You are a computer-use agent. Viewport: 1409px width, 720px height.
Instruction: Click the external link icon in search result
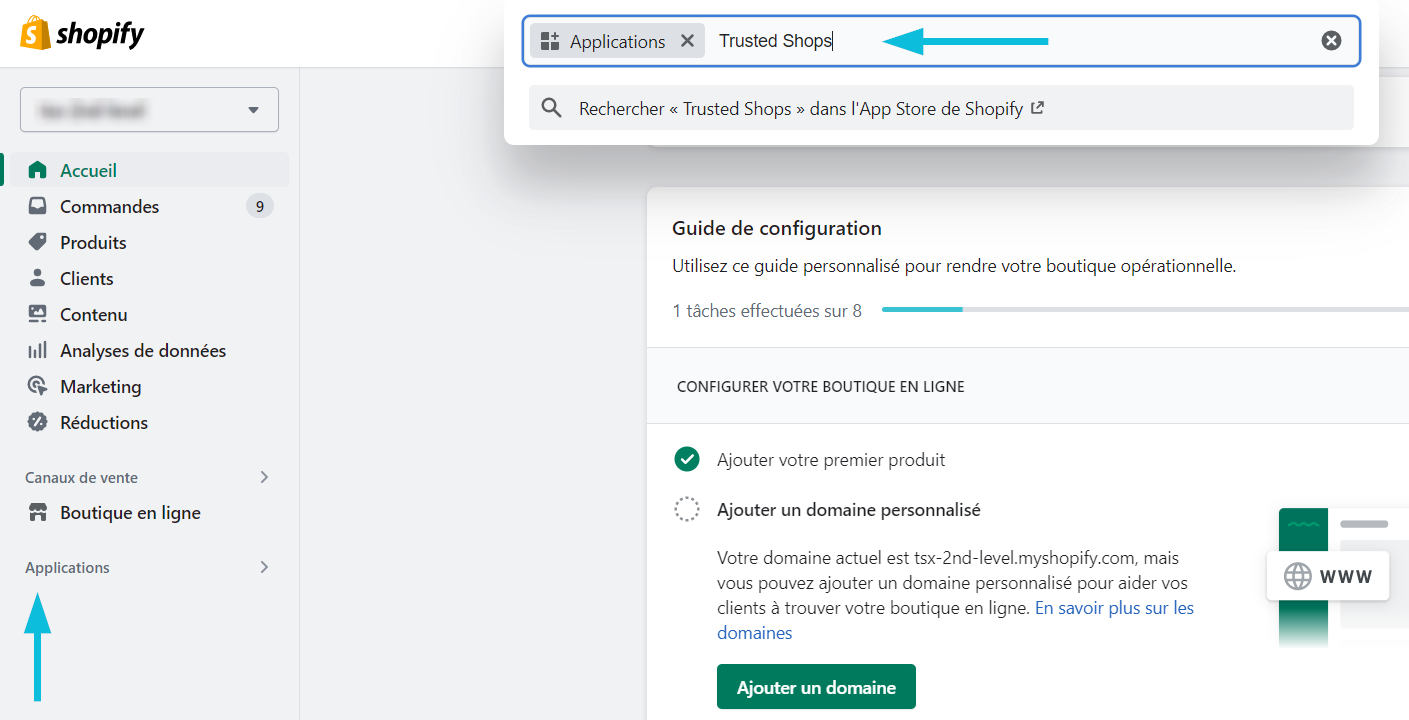pyautogui.click(x=1037, y=108)
